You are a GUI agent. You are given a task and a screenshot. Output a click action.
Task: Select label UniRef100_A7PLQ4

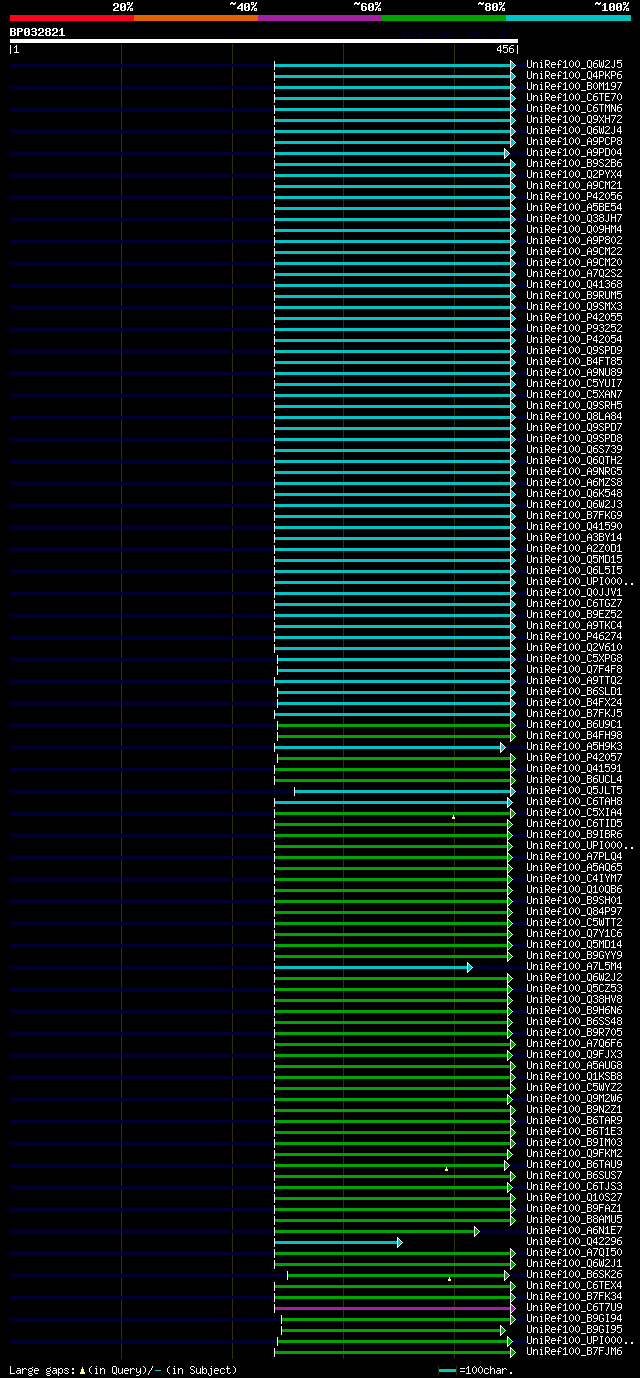[x=574, y=856]
